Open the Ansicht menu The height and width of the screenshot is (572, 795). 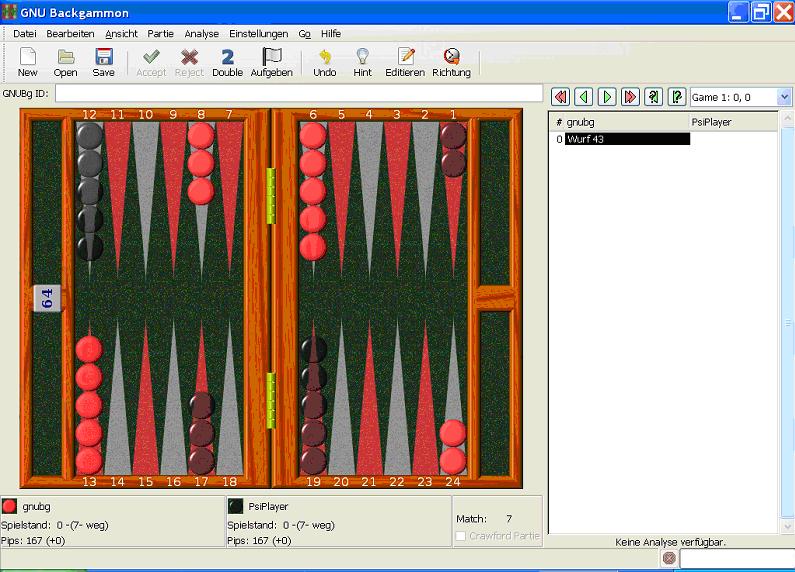(x=122, y=34)
